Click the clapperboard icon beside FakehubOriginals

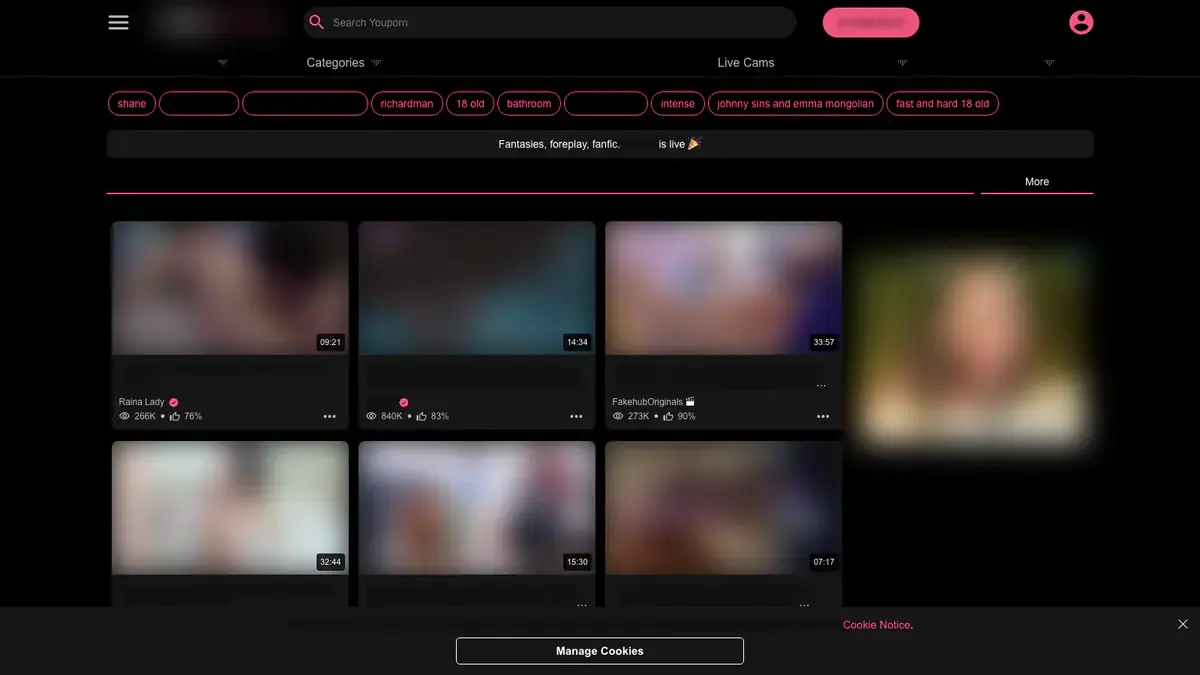point(690,402)
